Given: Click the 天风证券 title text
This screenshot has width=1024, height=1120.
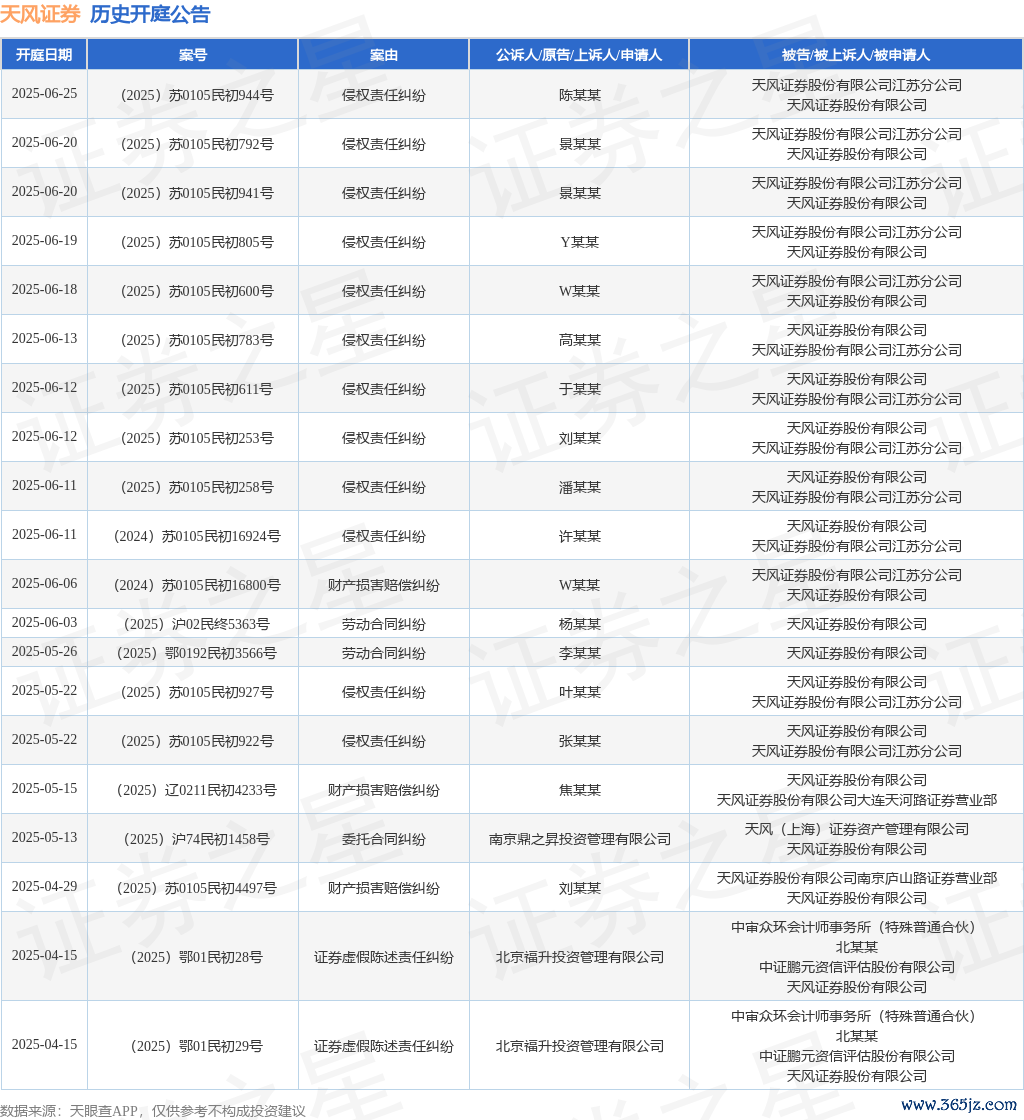Looking at the screenshot, I should (x=40, y=14).
